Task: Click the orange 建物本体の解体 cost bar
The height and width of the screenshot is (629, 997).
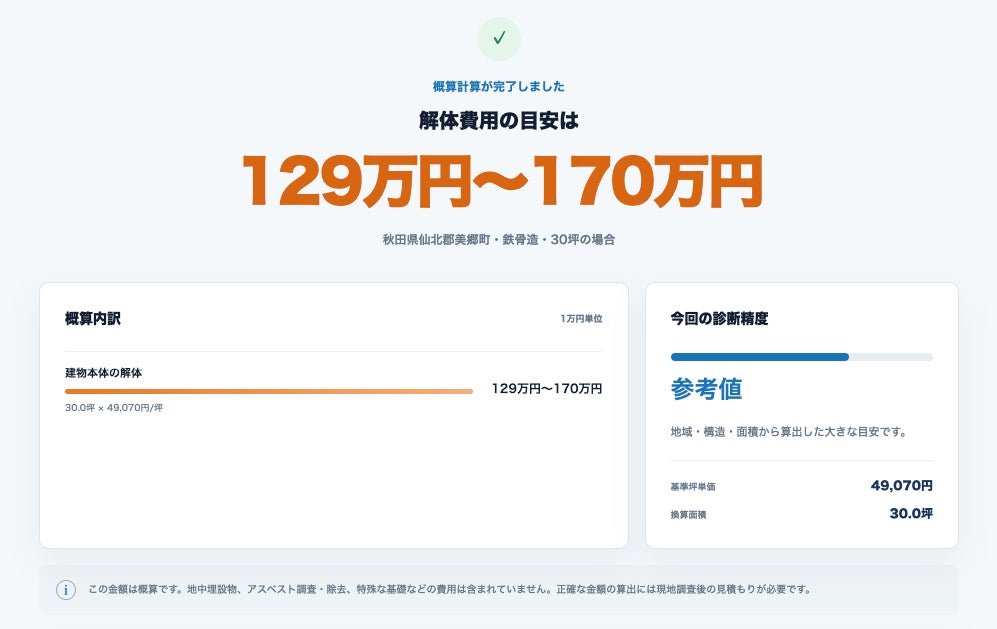Action: pyautogui.click(x=269, y=391)
